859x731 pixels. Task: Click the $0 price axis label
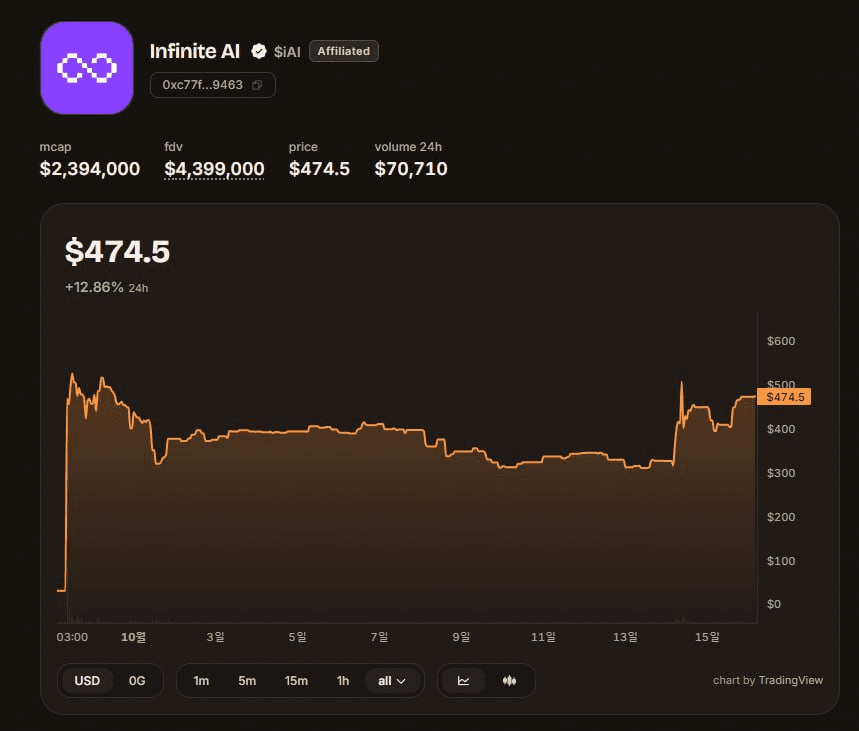(774, 604)
